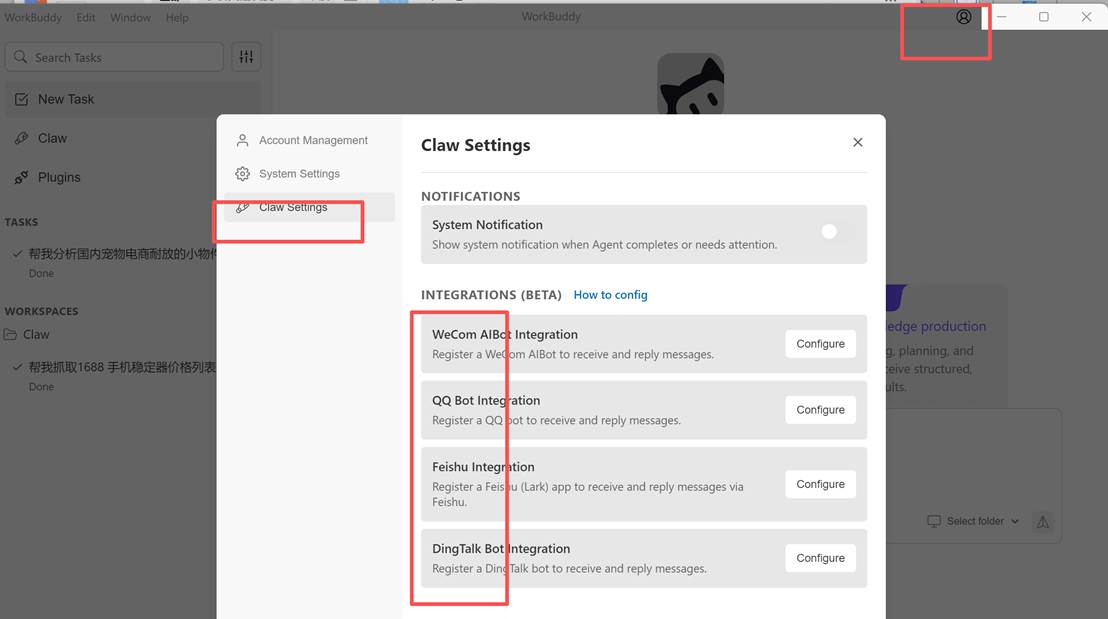Open the Help menu

(x=177, y=17)
